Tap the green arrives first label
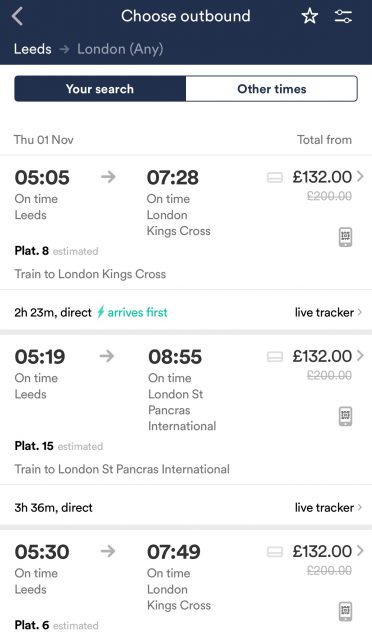 pyautogui.click(x=132, y=312)
